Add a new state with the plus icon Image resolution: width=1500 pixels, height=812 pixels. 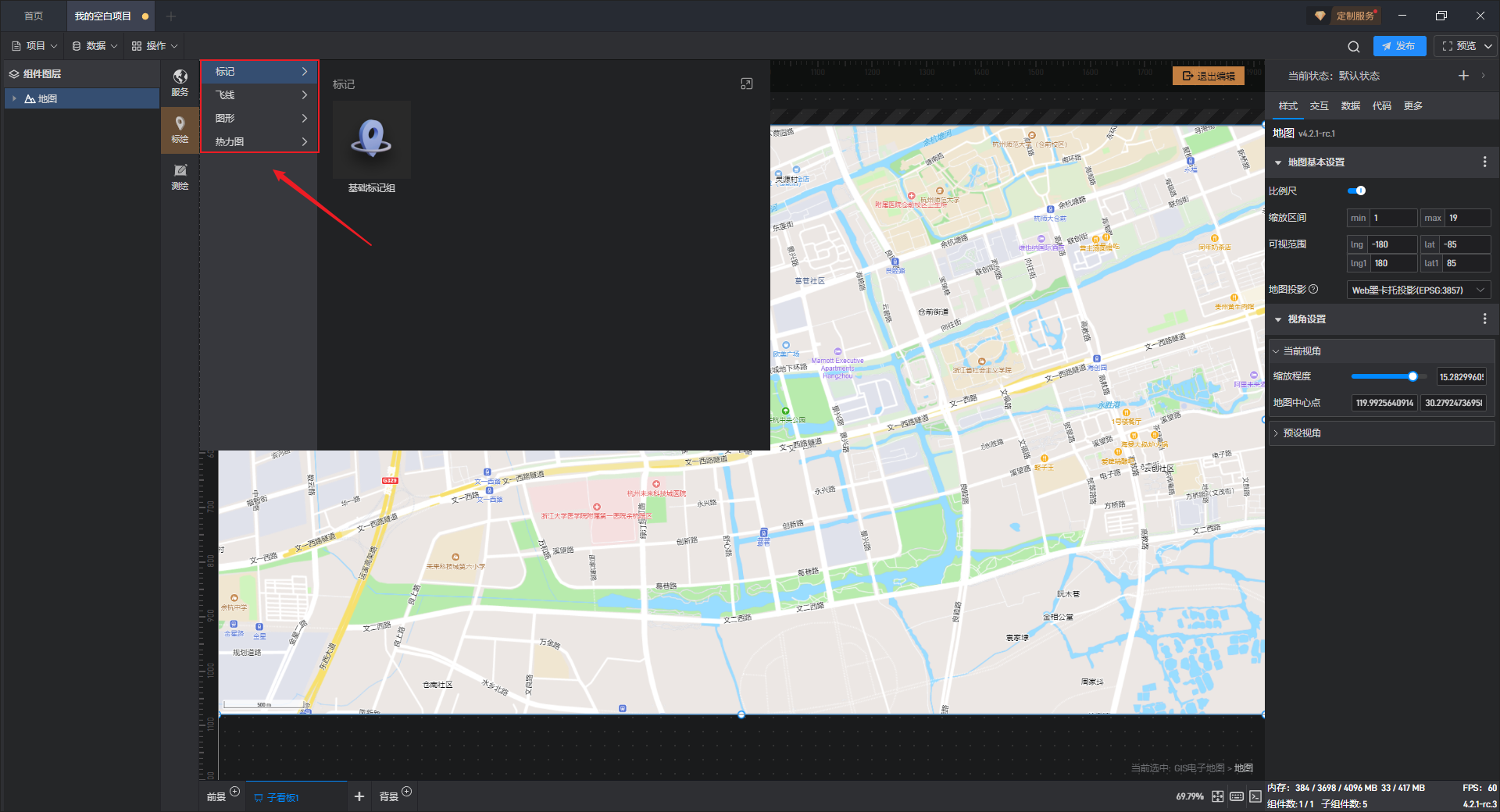click(x=1463, y=76)
